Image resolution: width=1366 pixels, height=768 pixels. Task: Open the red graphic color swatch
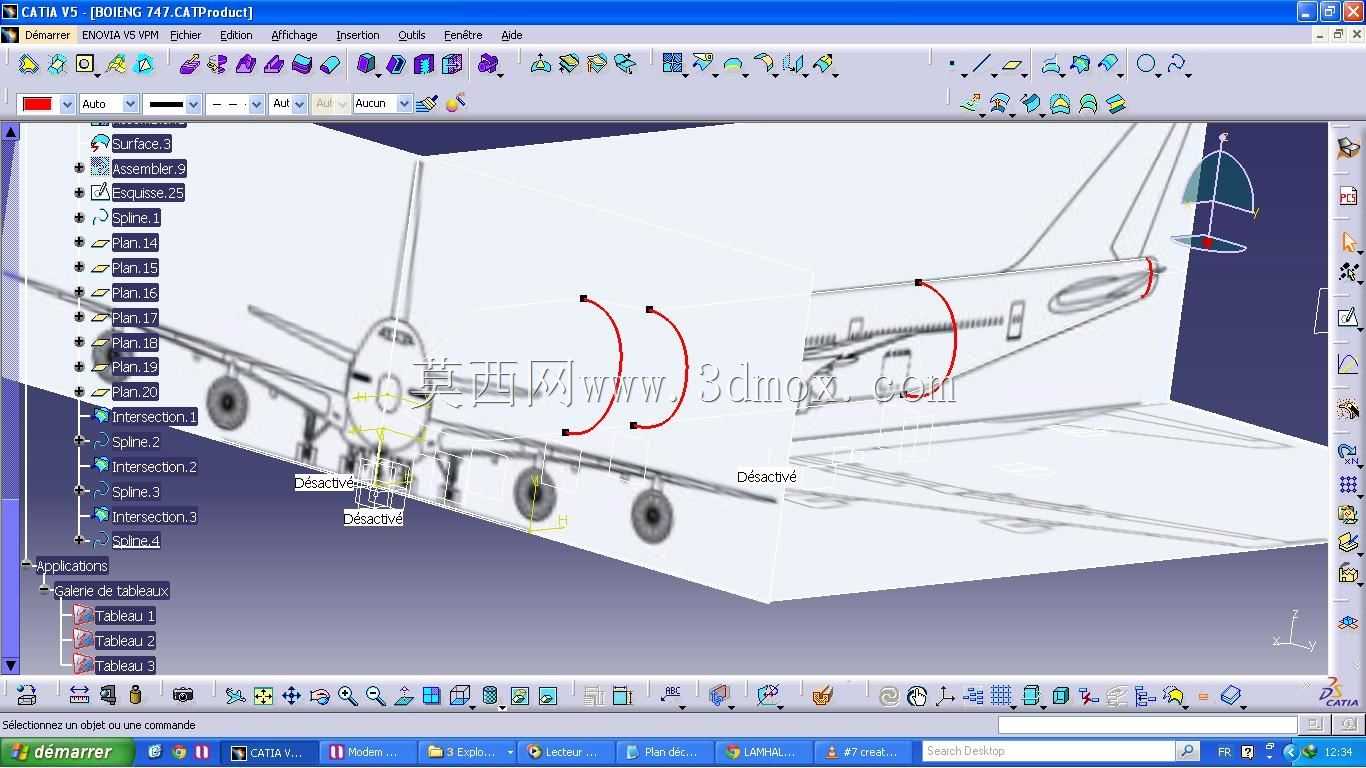(x=38, y=104)
